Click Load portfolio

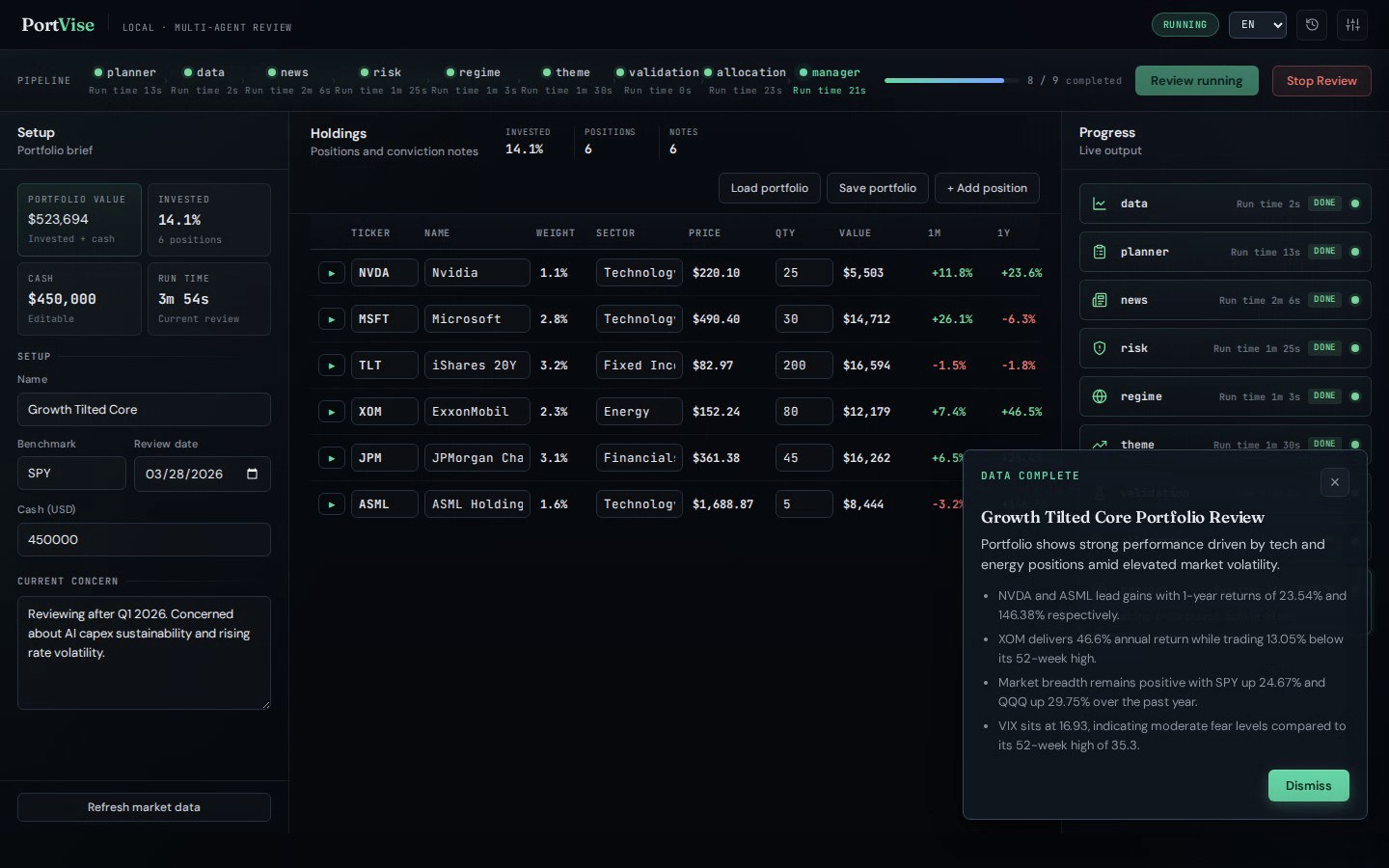tap(770, 188)
